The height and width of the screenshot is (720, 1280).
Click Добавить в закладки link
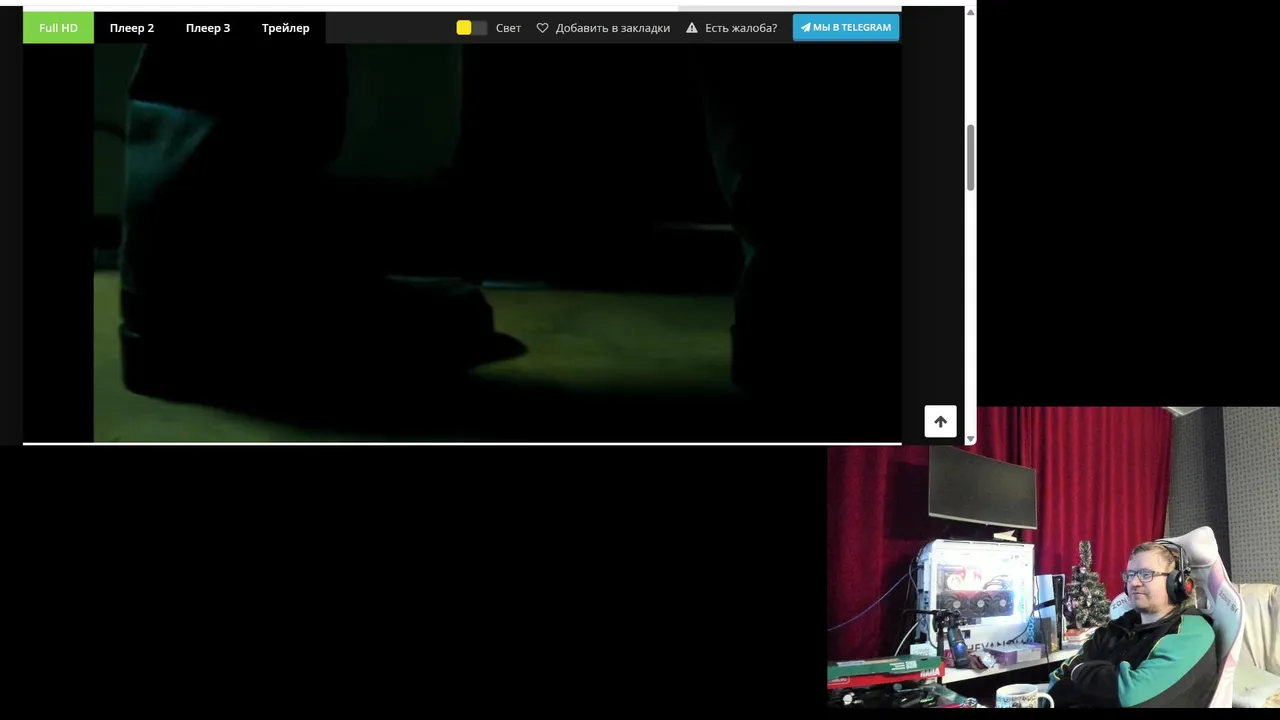click(613, 28)
